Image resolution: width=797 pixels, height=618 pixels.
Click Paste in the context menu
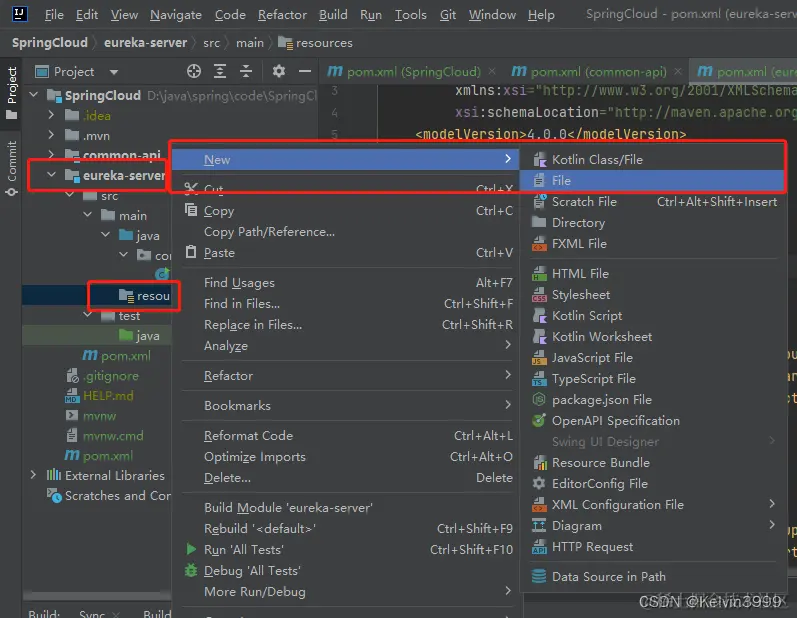coord(345,253)
